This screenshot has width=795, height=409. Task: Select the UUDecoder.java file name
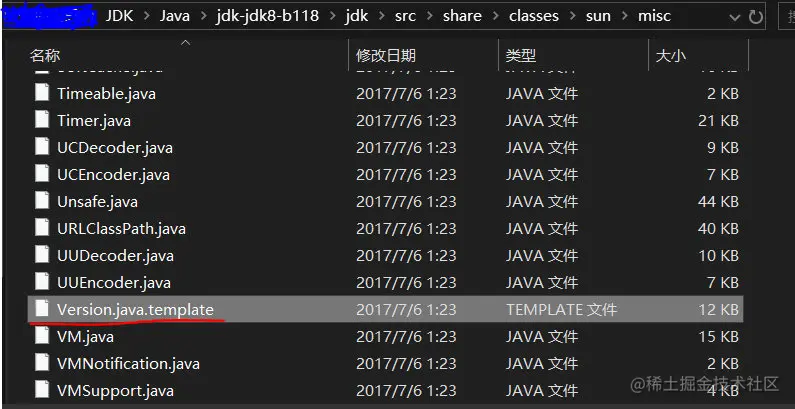pyautogui.click(x=116, y=255)
